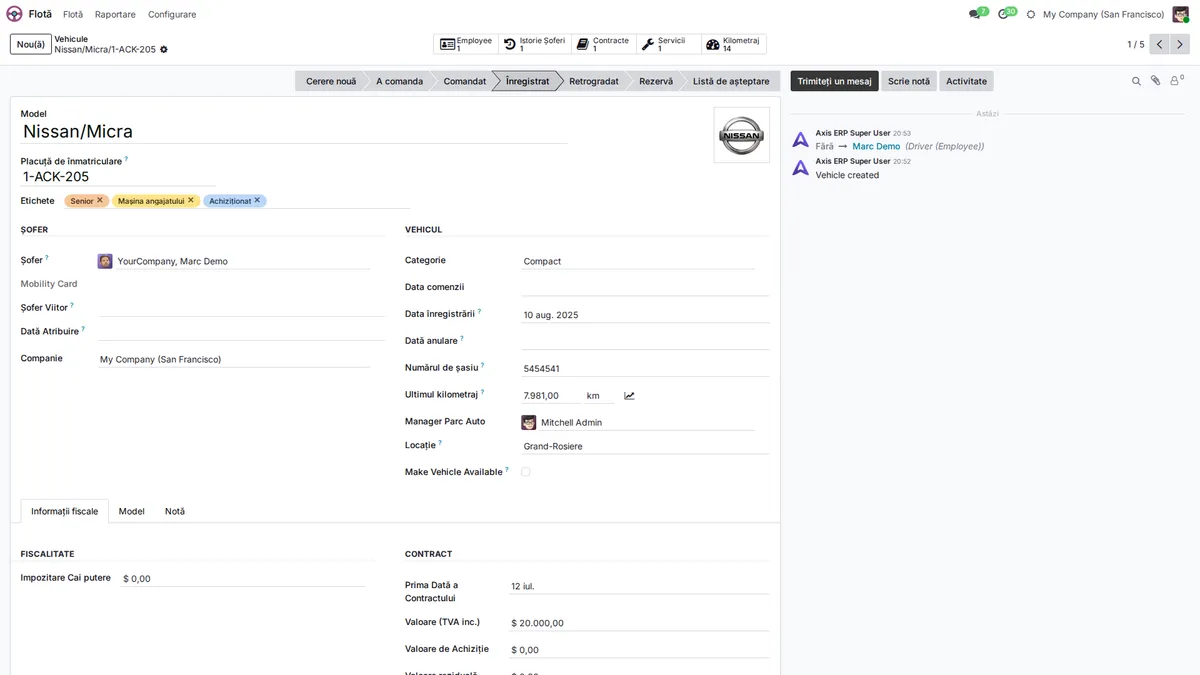Search messages in the chatter
1200x675 pixels.
point(1136,81)
